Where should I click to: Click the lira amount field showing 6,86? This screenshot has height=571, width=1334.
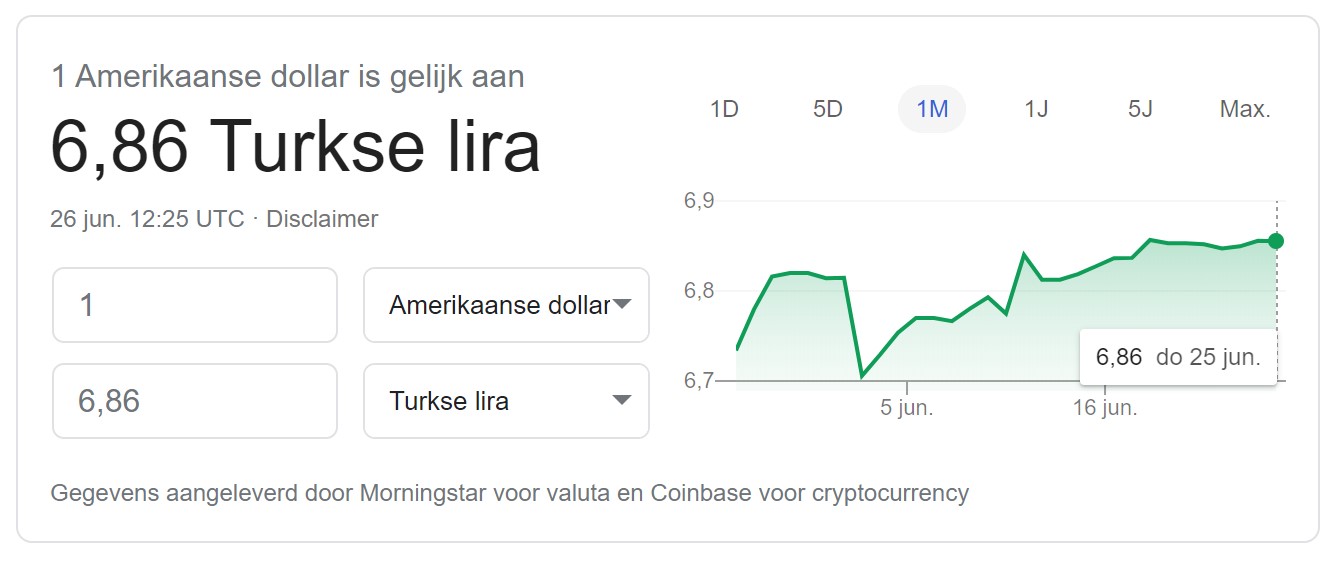tap(195, 401)
